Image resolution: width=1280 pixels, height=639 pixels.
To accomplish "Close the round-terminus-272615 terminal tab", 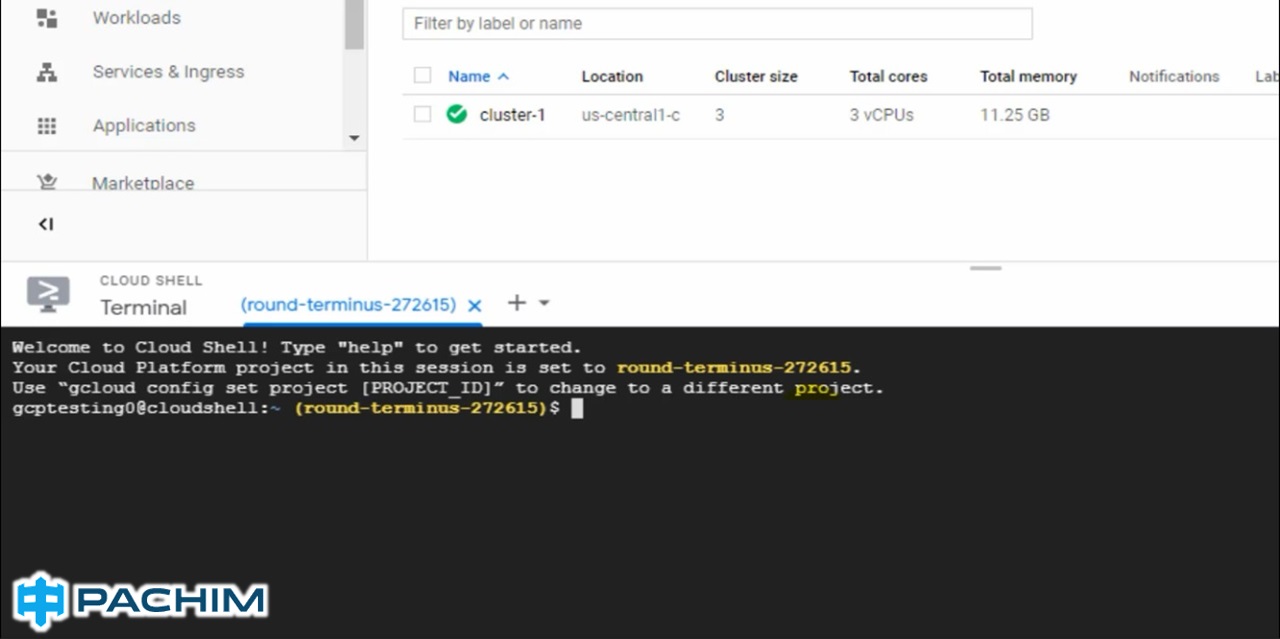I will click(475, 305).
